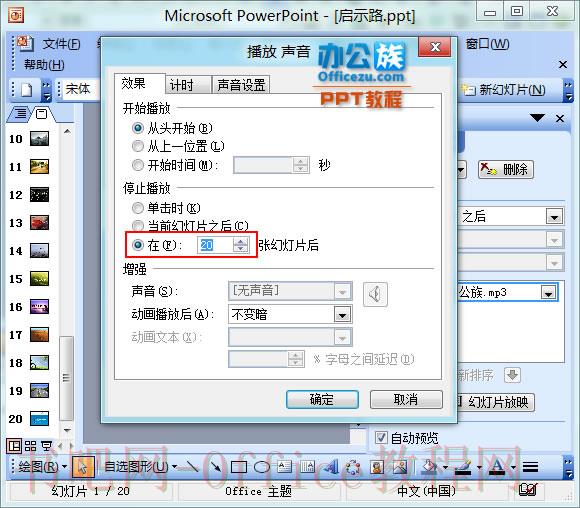The height and width of the screenshot is (508, 580).
Task: Select 开始时间 radio option
Action: click(x=138, y=165)
